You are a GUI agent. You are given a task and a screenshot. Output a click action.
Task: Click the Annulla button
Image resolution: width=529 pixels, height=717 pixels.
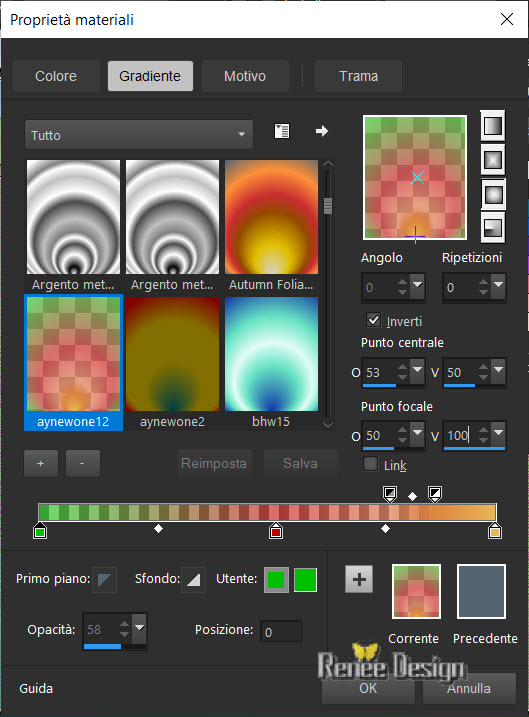[469, 688]
